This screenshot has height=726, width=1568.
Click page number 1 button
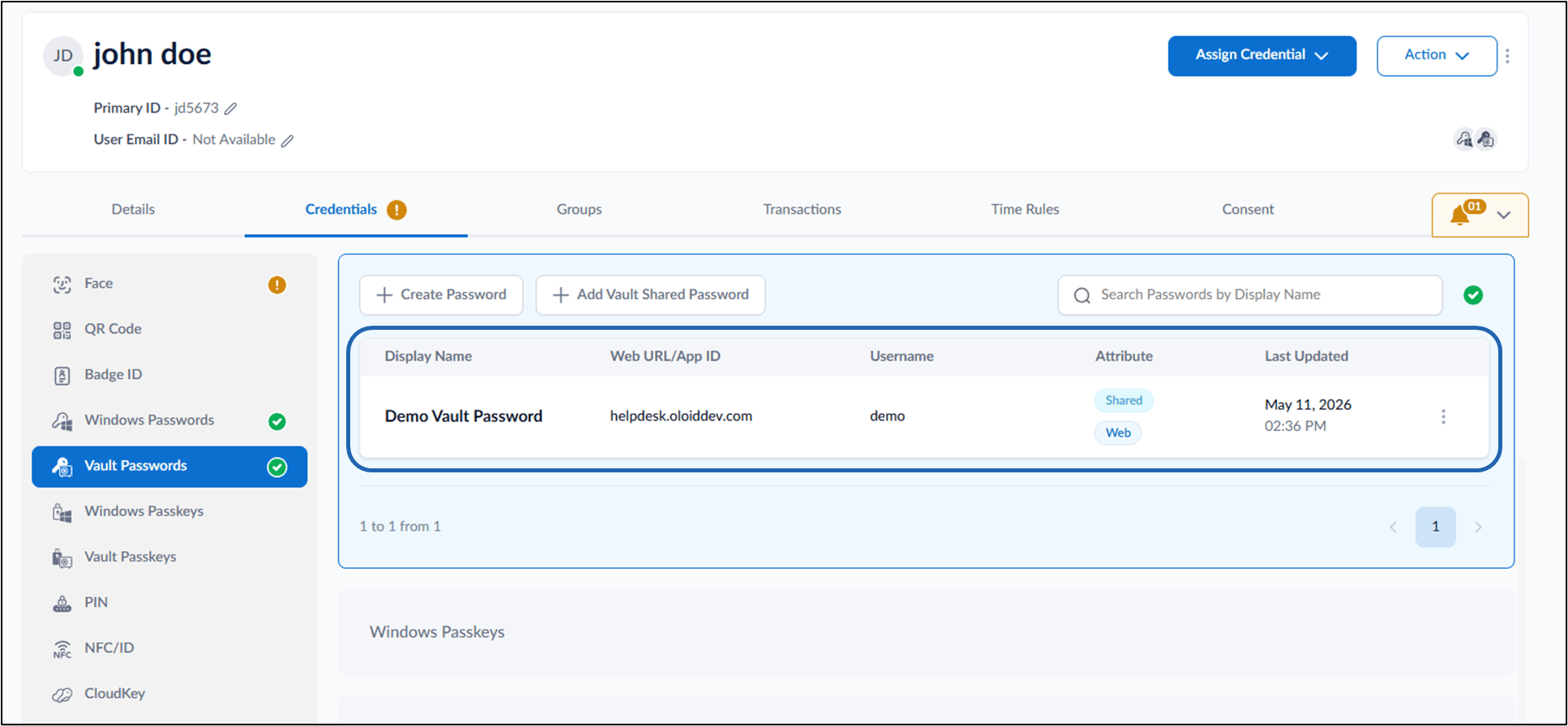(x=1435, y=527)
